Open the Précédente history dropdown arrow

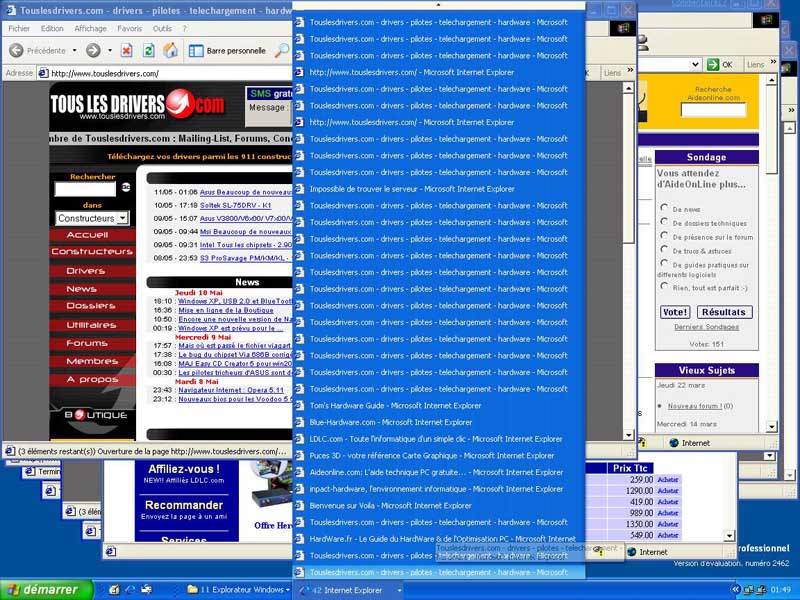tap(74, 51)
